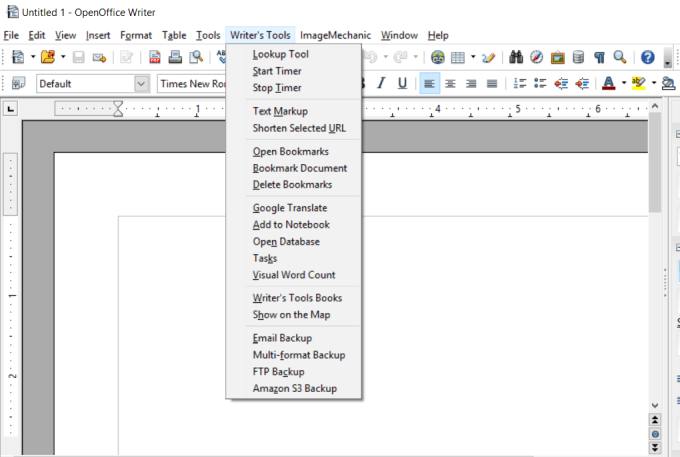Expand the Open file dropdown arrow
This screenshot has width=680, height=457.
63,57
